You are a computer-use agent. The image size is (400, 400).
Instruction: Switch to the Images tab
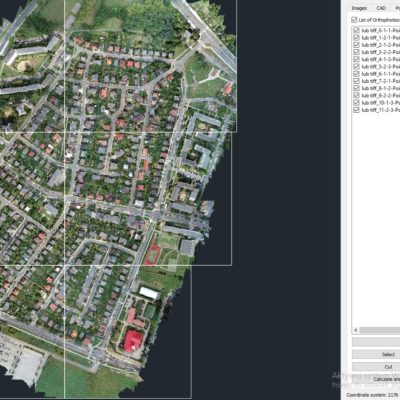click(359, 8)
